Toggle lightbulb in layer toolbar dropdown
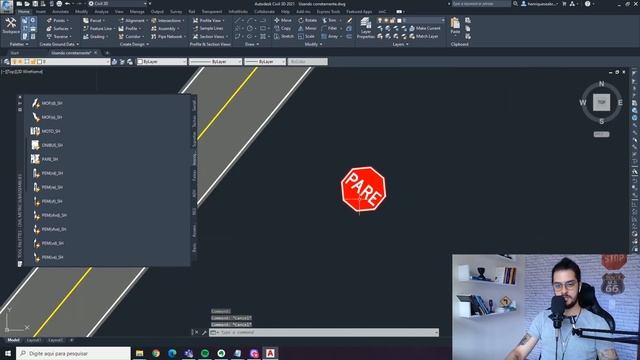The image size is (640, 360). tap(14, 62)
